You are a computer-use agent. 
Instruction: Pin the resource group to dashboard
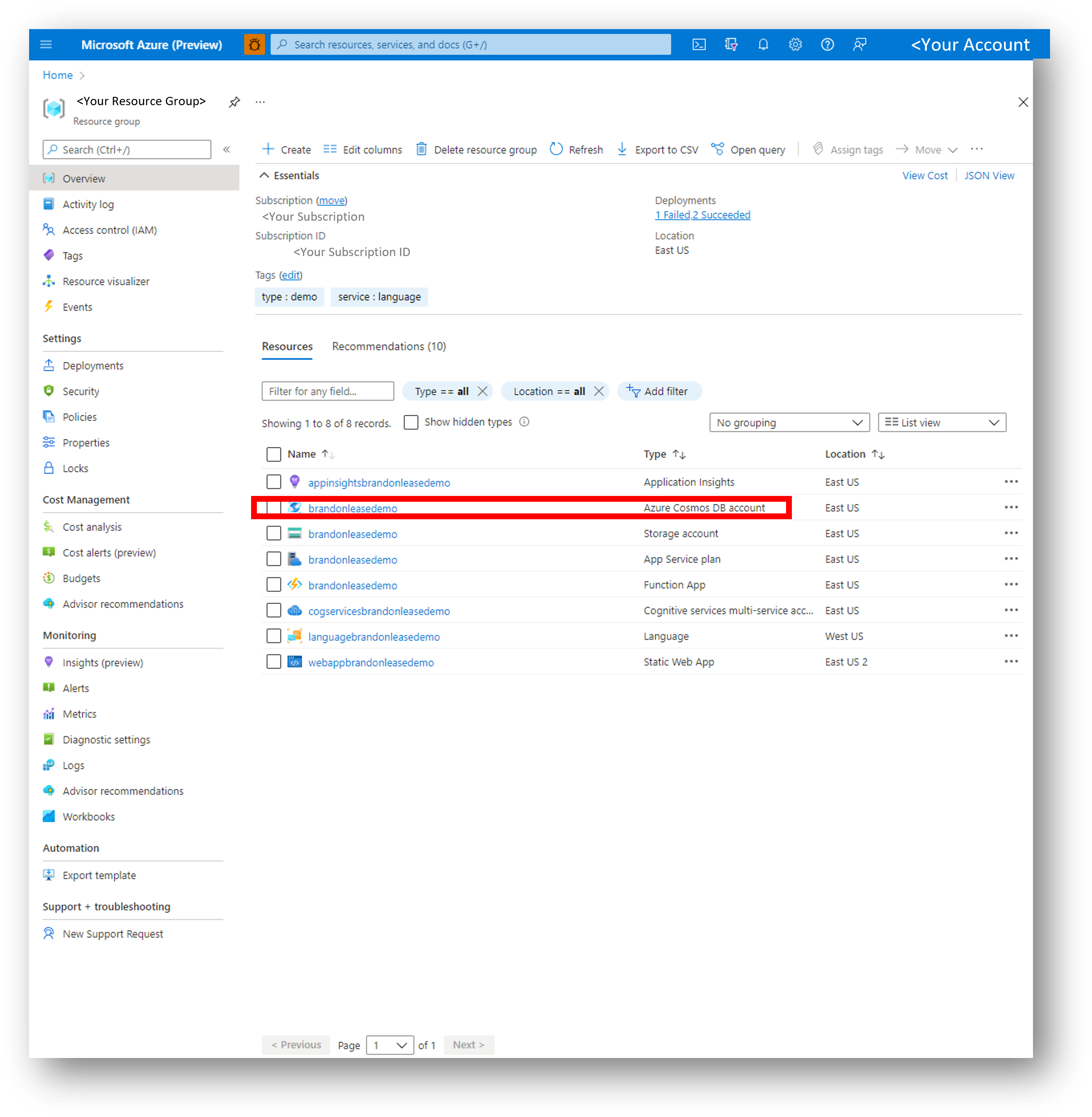pos(234,102)
